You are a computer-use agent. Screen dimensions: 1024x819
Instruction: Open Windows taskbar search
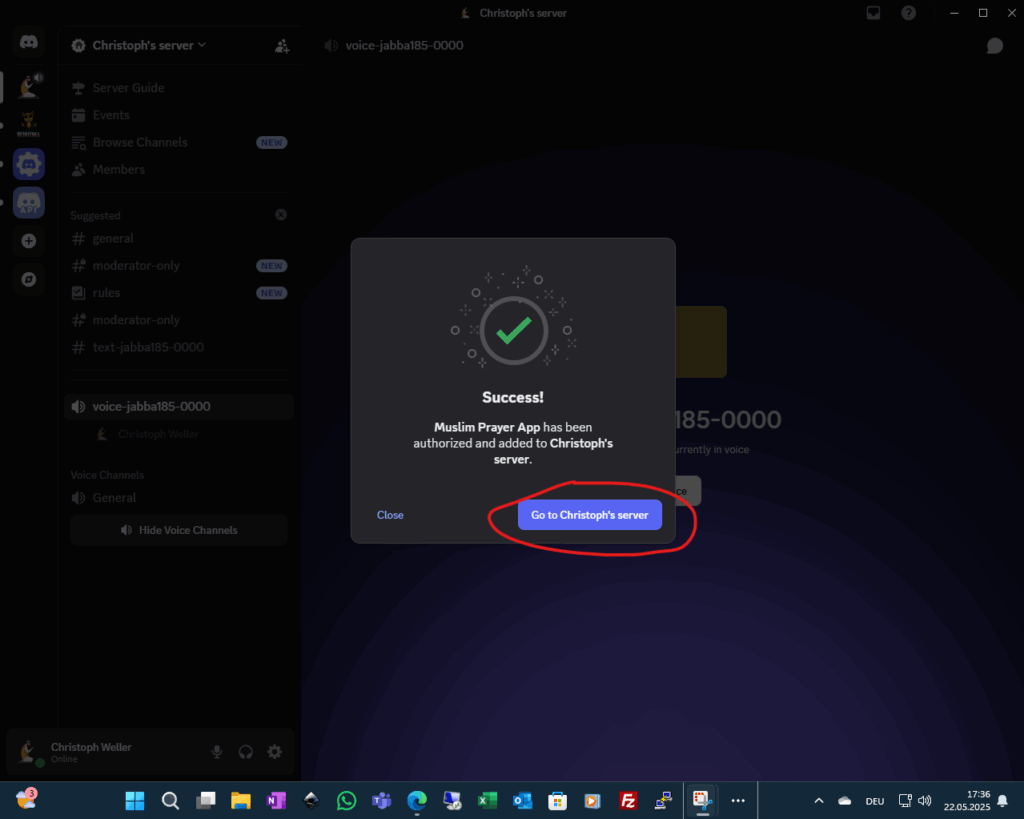170,801
